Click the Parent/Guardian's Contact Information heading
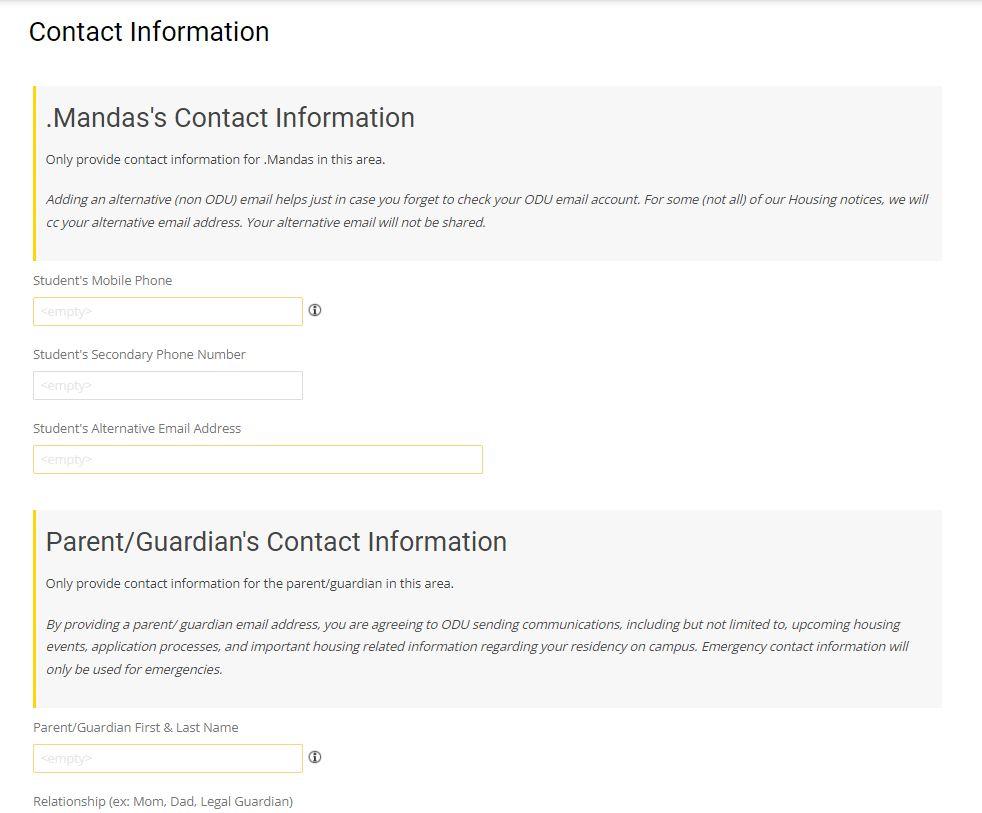The height and width of the screenshot is (813, 982). point(277,541)
